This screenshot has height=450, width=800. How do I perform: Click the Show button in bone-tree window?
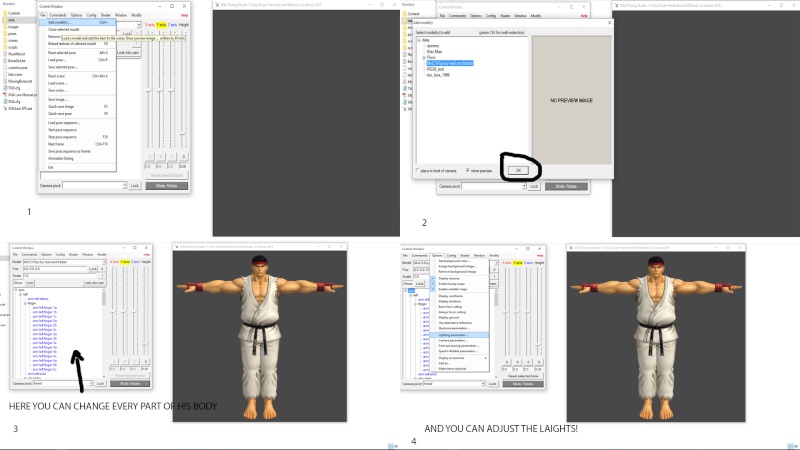point(18,283)
